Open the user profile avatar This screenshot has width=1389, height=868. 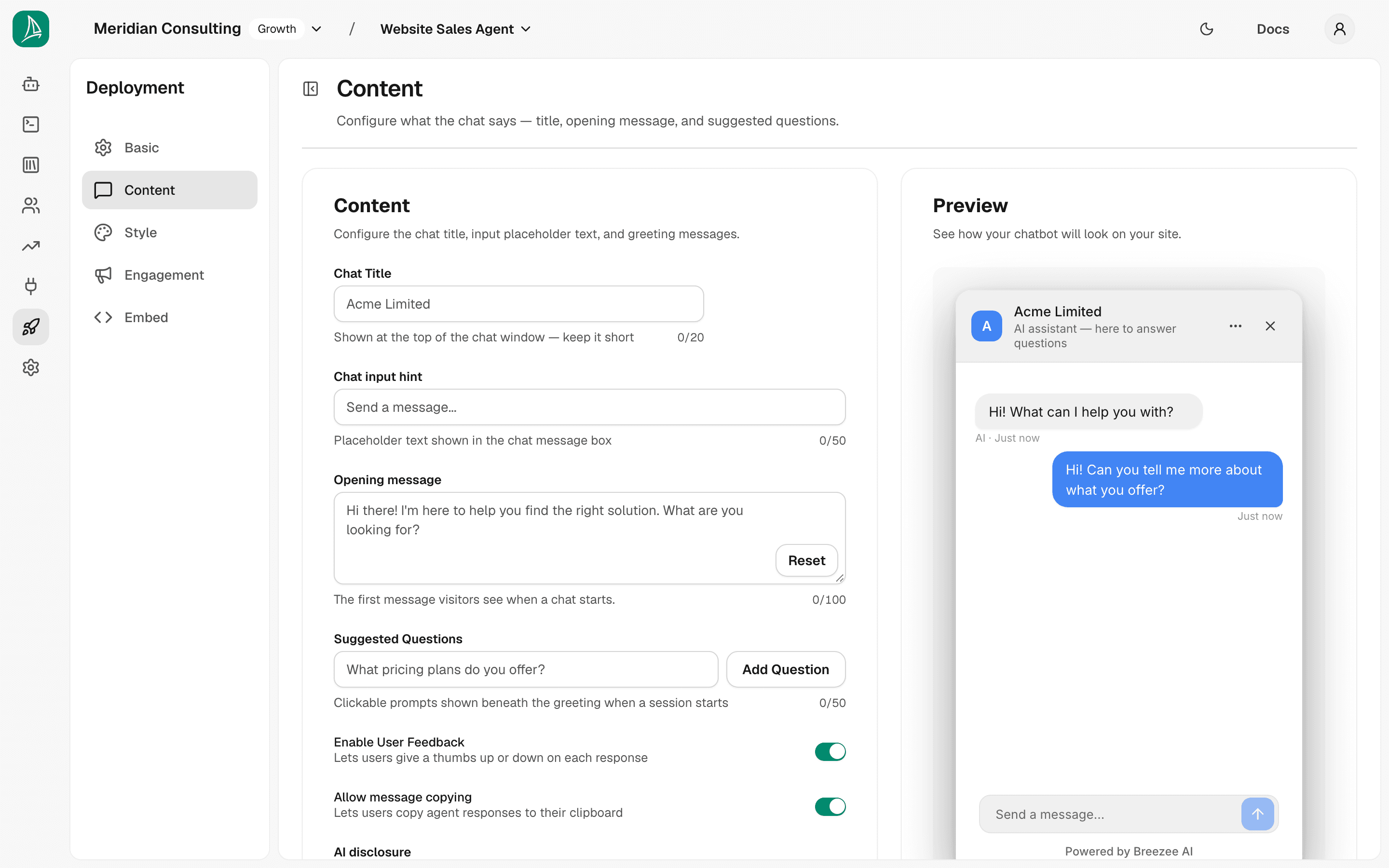tap(1340, 29)
